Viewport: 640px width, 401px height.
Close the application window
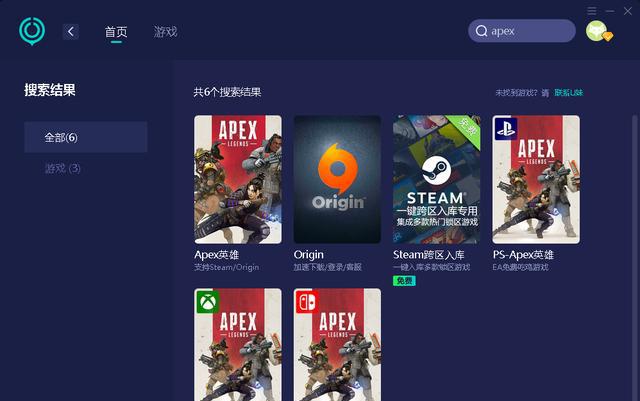pos(628,11)
